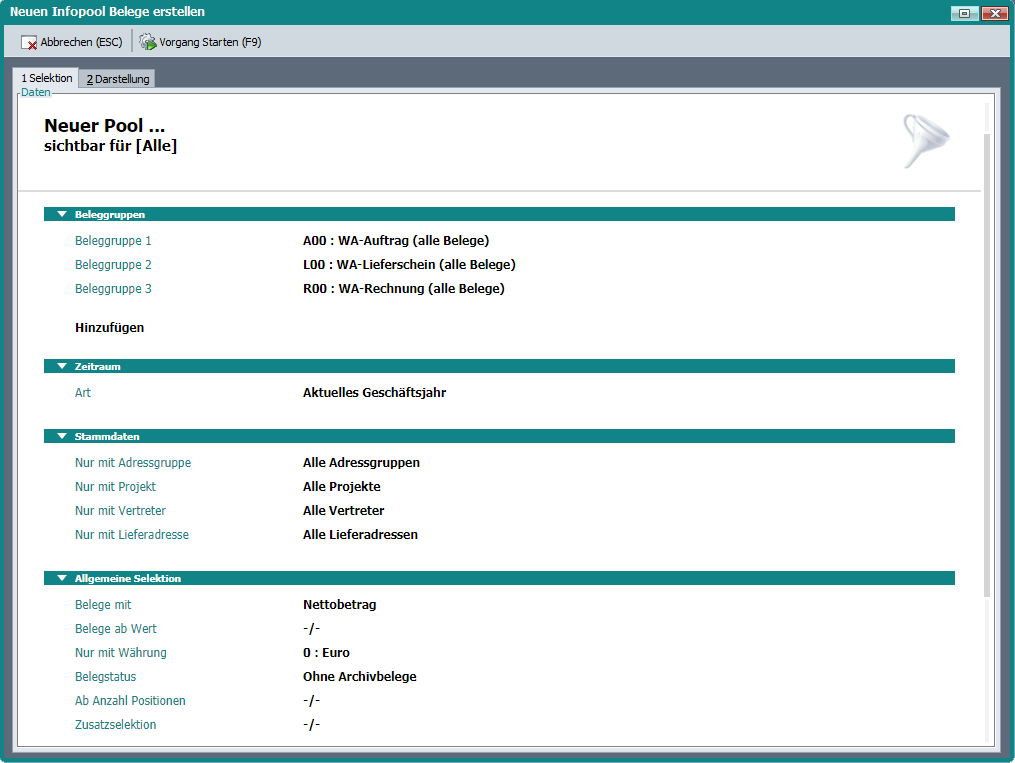Click the Alle Vertreter value
The image size is (1015, 763).
[343, 511]
